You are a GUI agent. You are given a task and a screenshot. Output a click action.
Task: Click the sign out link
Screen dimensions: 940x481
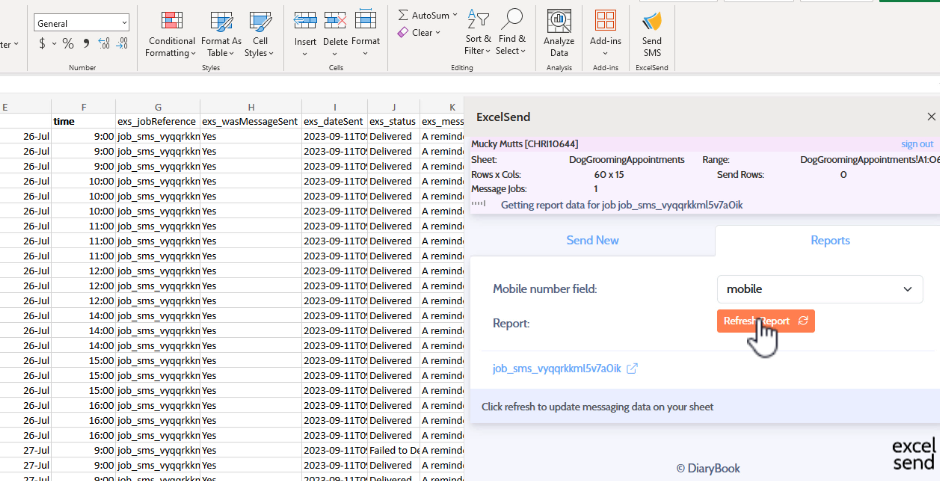click(x=917, y=144)
